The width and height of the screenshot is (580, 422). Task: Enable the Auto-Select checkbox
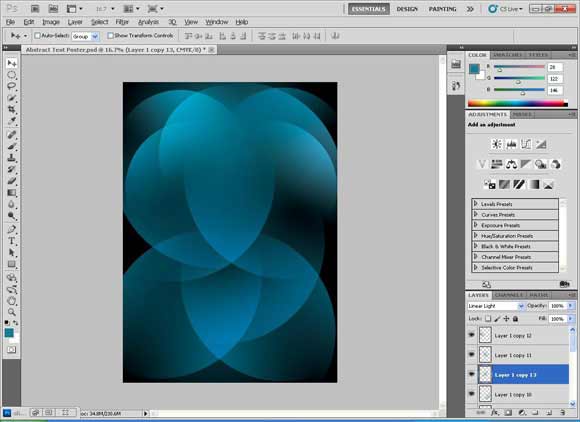pos(37,36)
